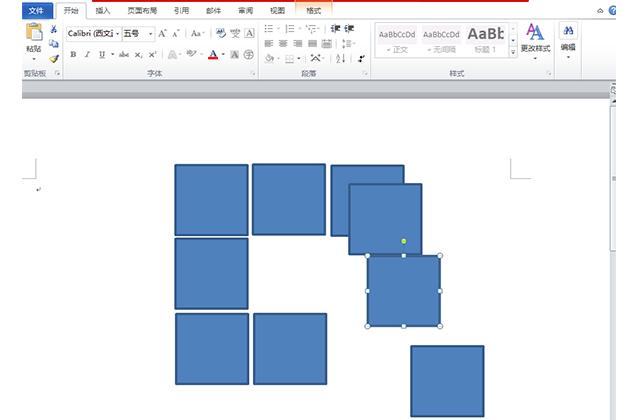640x420 pixels.
Task: Select the blue square with handles
Action: pos(404,291)
